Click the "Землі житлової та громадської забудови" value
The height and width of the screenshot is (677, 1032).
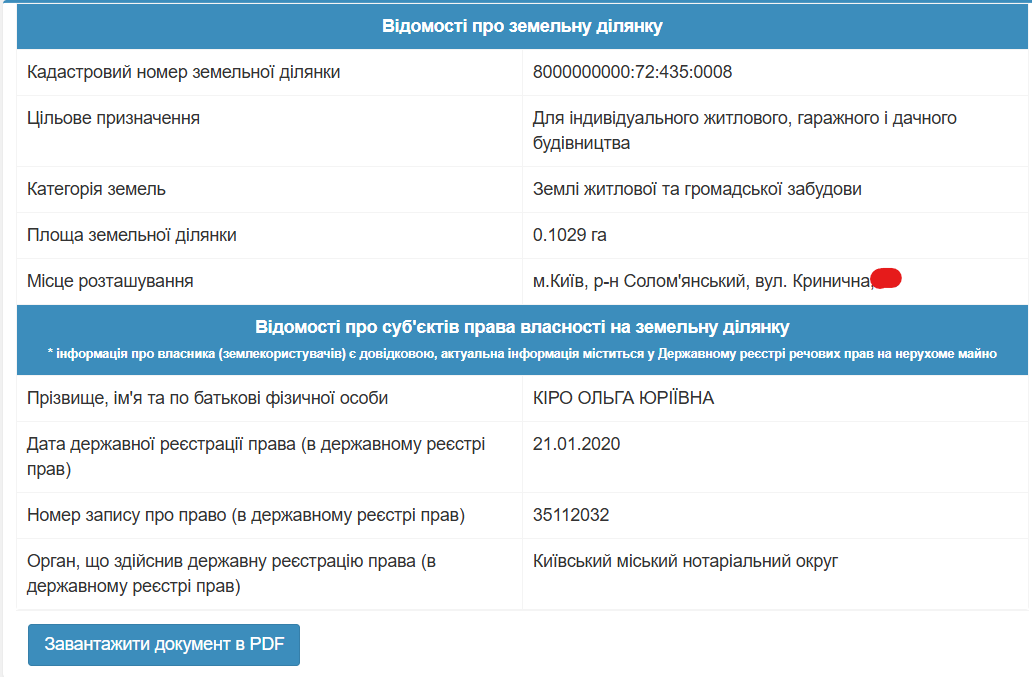(697, 189)
